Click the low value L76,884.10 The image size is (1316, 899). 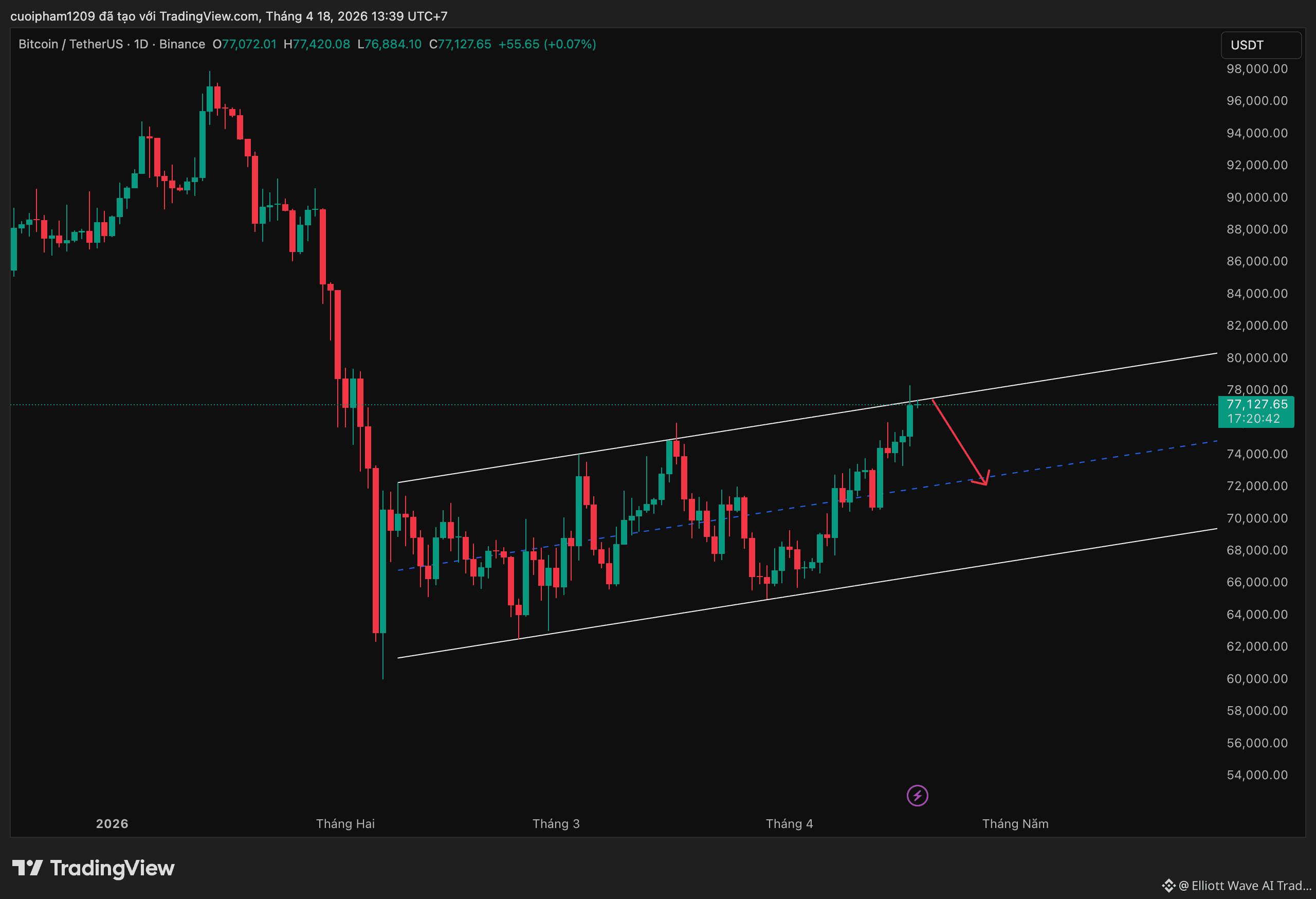click(390, 44)
